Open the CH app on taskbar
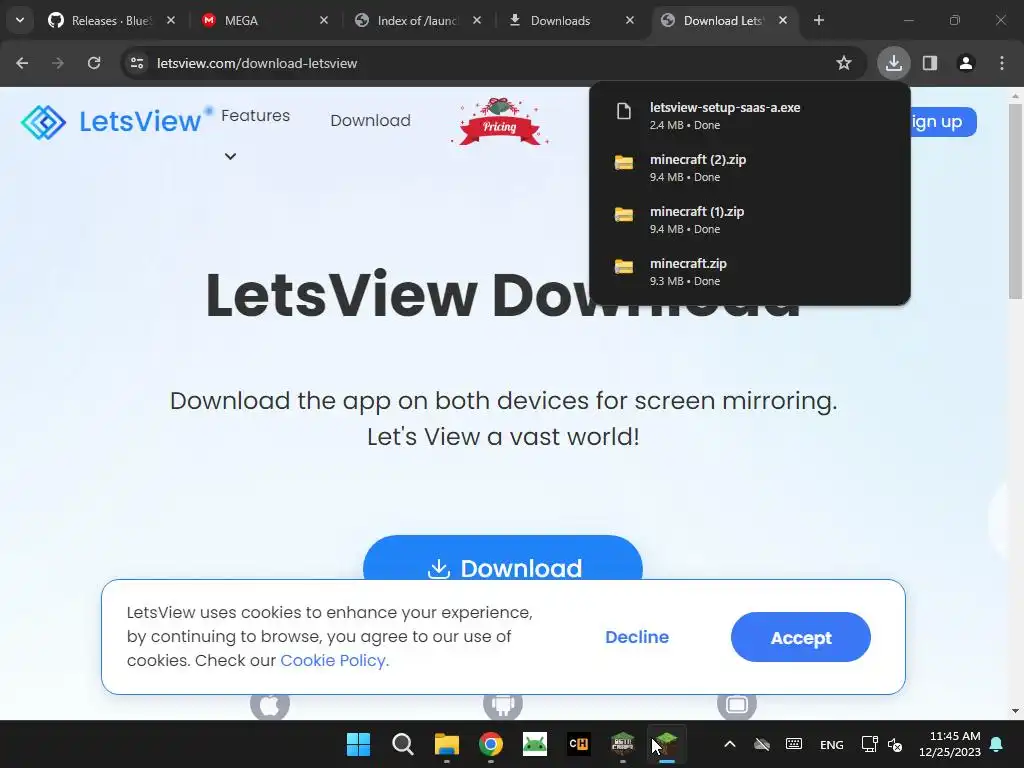This screenshot has width=1024, height=768. [579, 744]
